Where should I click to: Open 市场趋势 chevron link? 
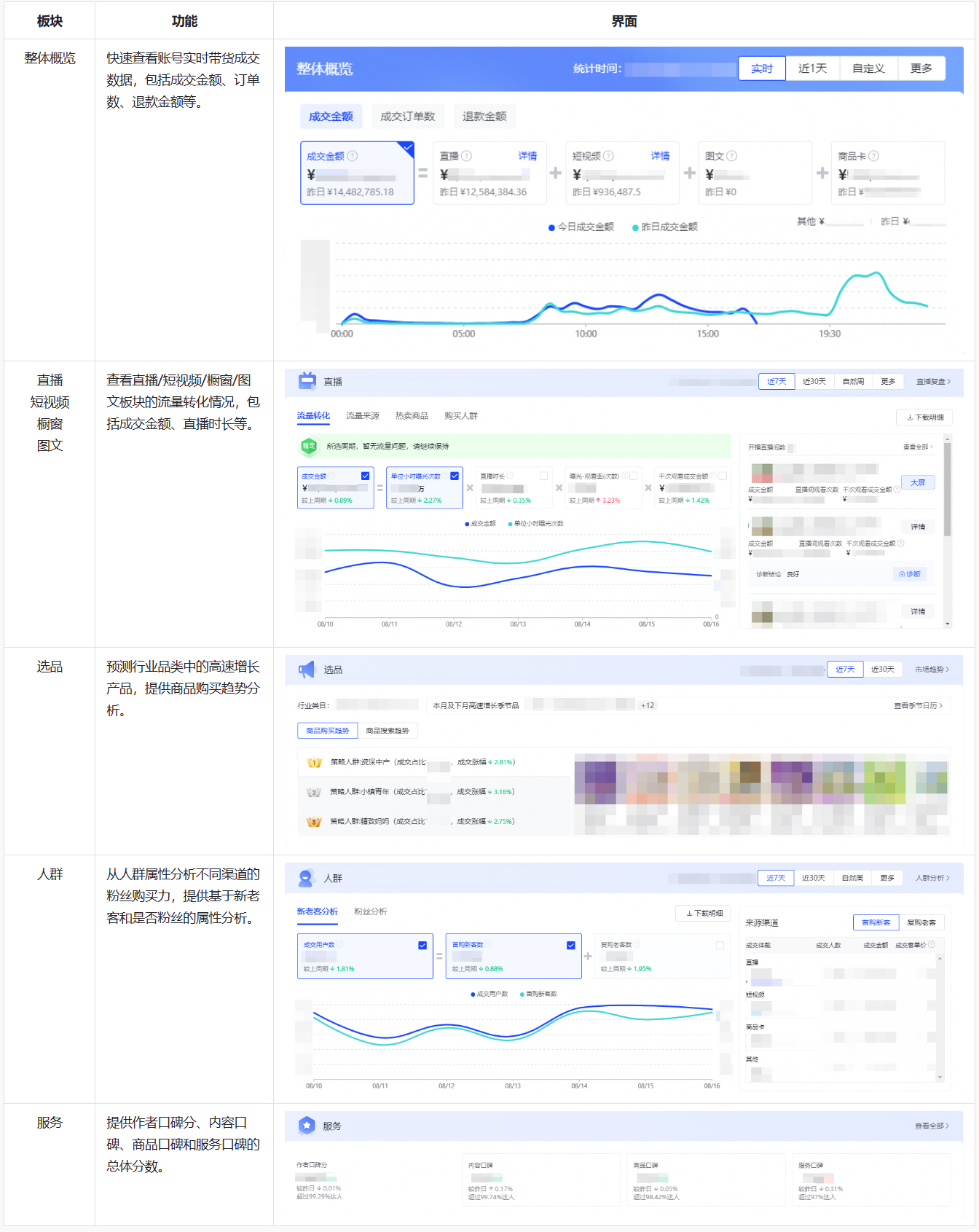pos(932,669)
